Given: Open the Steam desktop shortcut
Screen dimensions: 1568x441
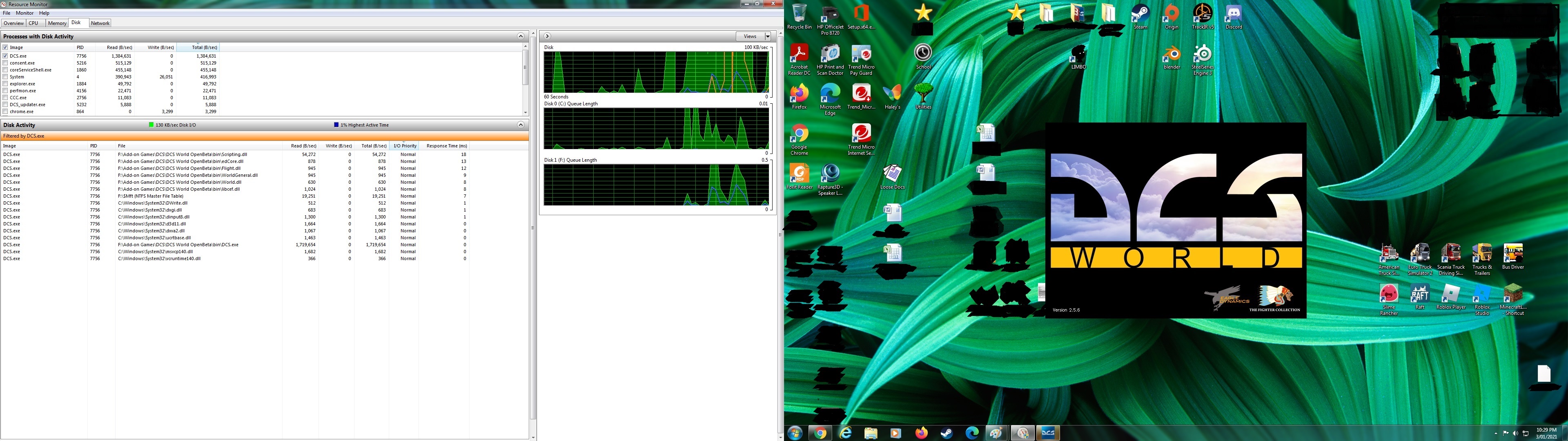Looking at the screenshot, I should pos(1140,17).
